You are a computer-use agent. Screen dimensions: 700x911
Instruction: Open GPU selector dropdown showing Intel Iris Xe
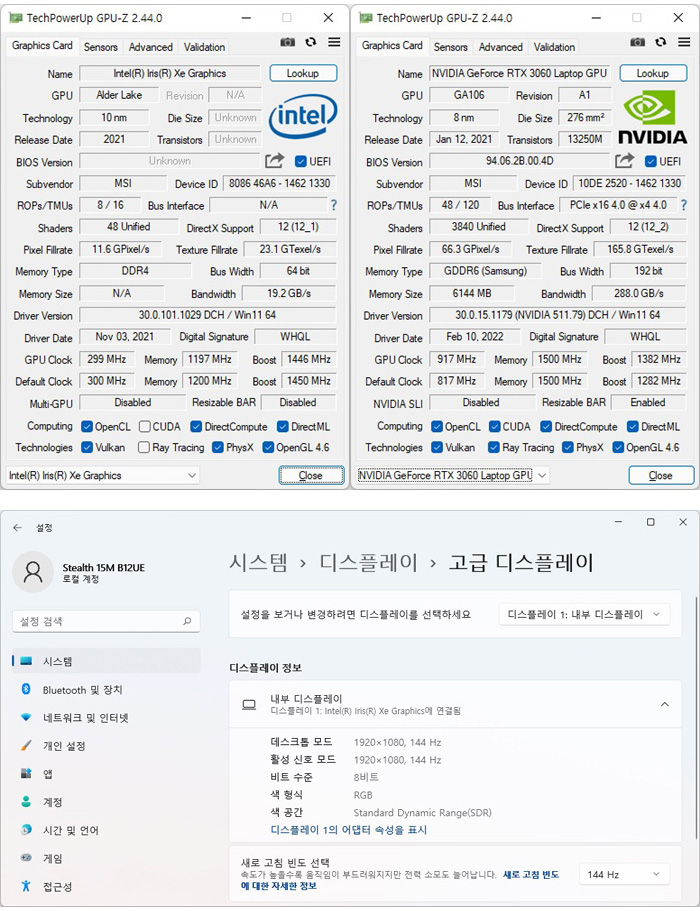[103, 475]
